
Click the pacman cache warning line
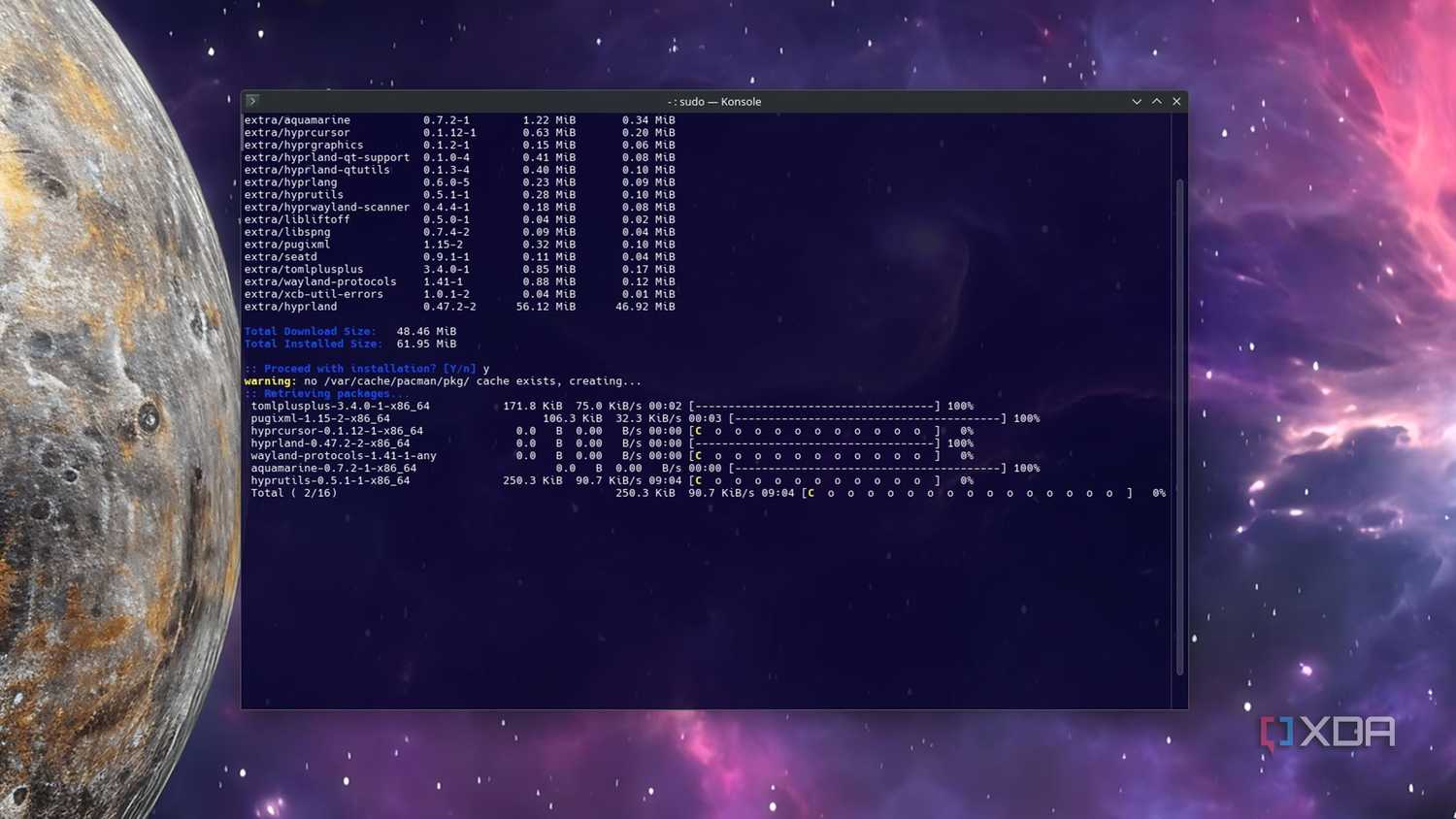[443, 381]
